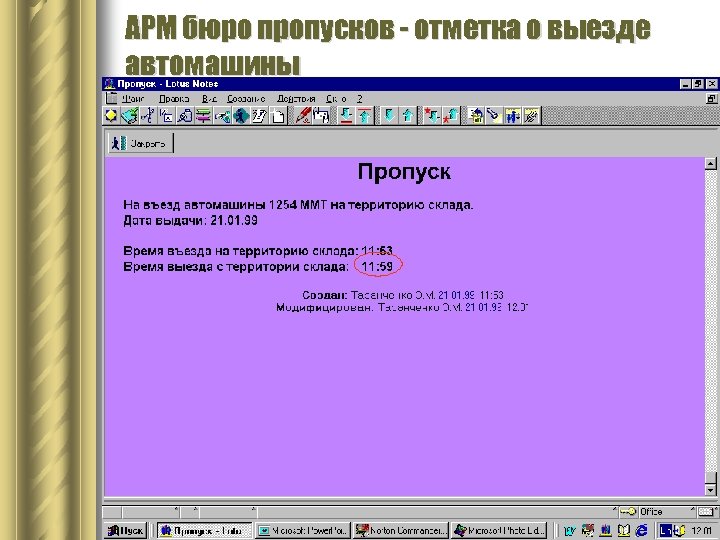Click the pointing hand SmartIcon
This screenshot has height=540, width=720.
pos(222,116)
